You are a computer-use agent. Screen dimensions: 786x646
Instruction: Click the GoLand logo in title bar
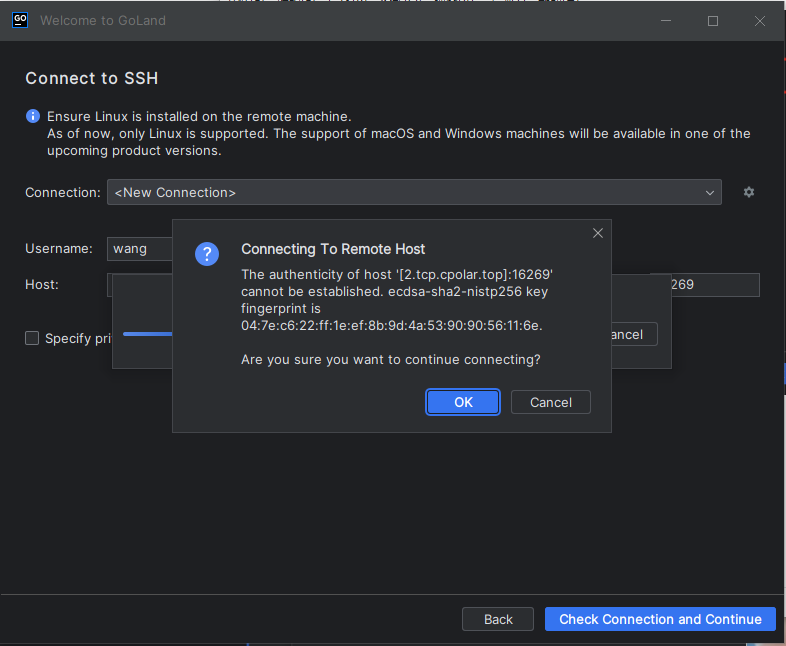pyautogui.click(x=19, y=20)
